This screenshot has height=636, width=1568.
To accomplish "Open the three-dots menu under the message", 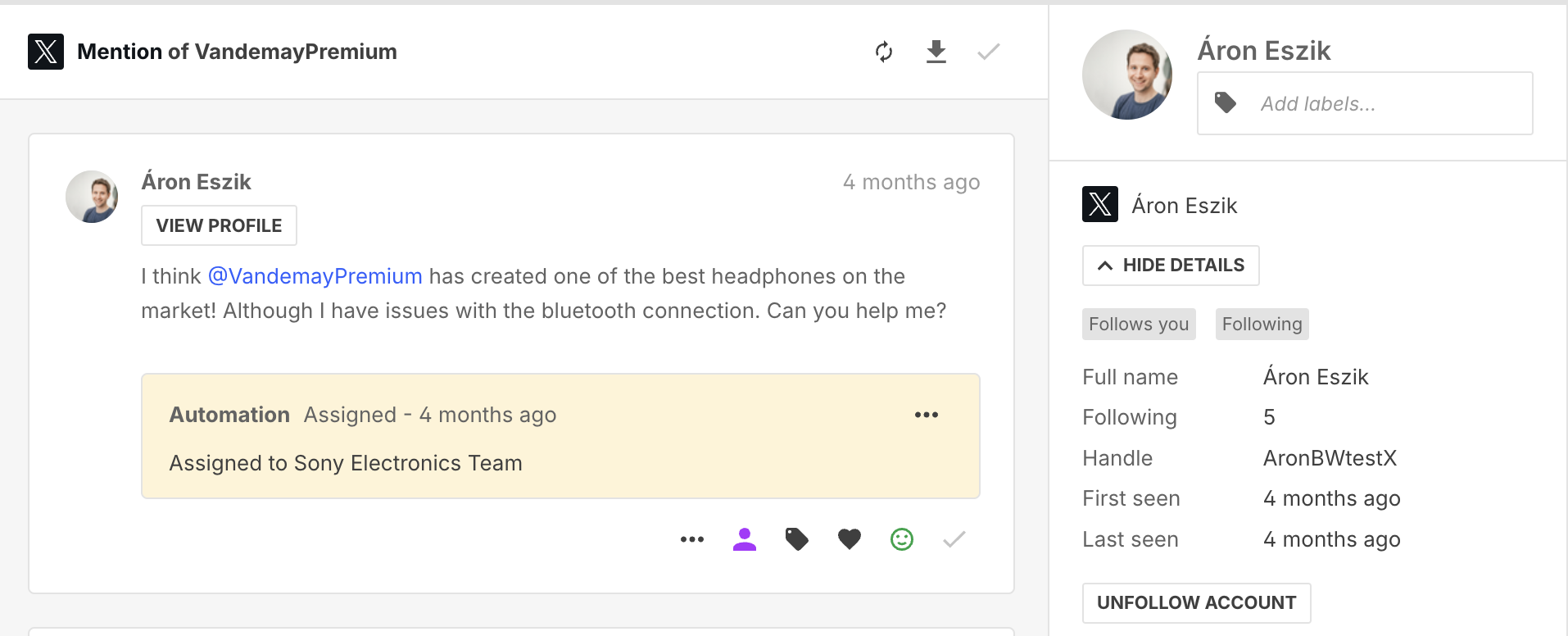I will [x=692, y=539].
